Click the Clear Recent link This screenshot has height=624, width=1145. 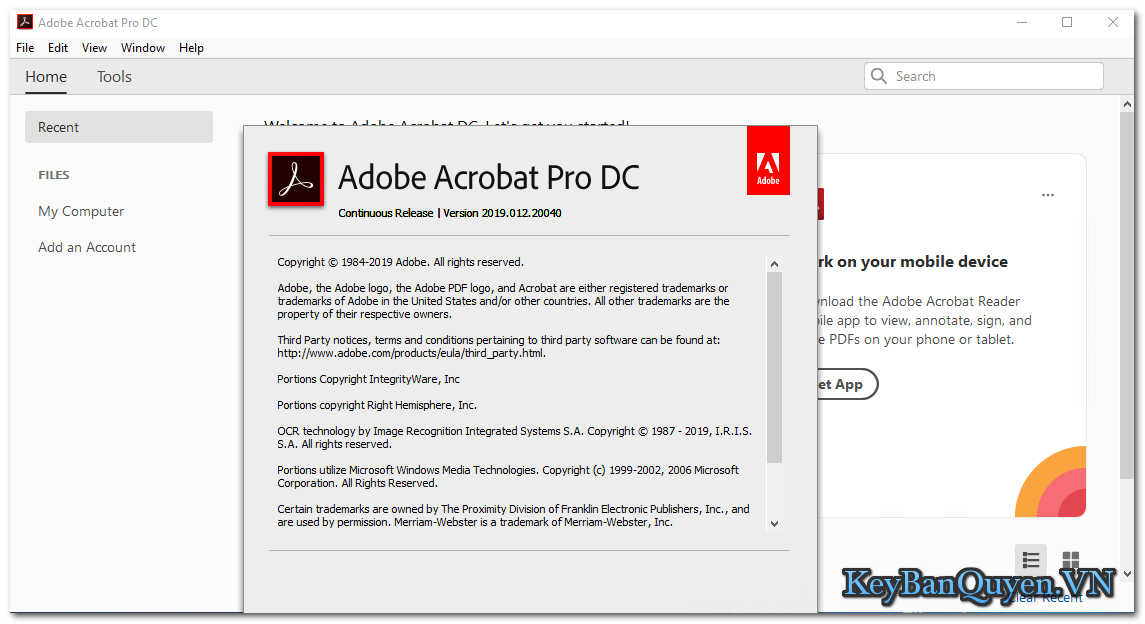click(x=1047, y=597)
